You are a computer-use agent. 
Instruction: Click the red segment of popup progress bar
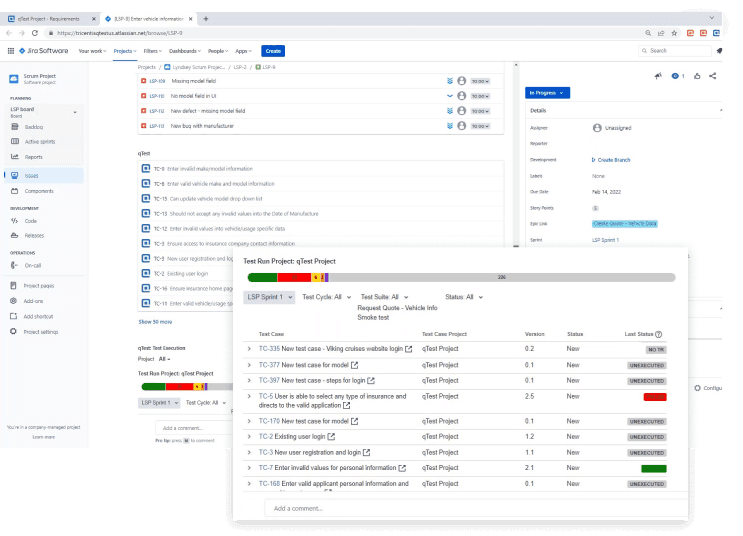293,277
